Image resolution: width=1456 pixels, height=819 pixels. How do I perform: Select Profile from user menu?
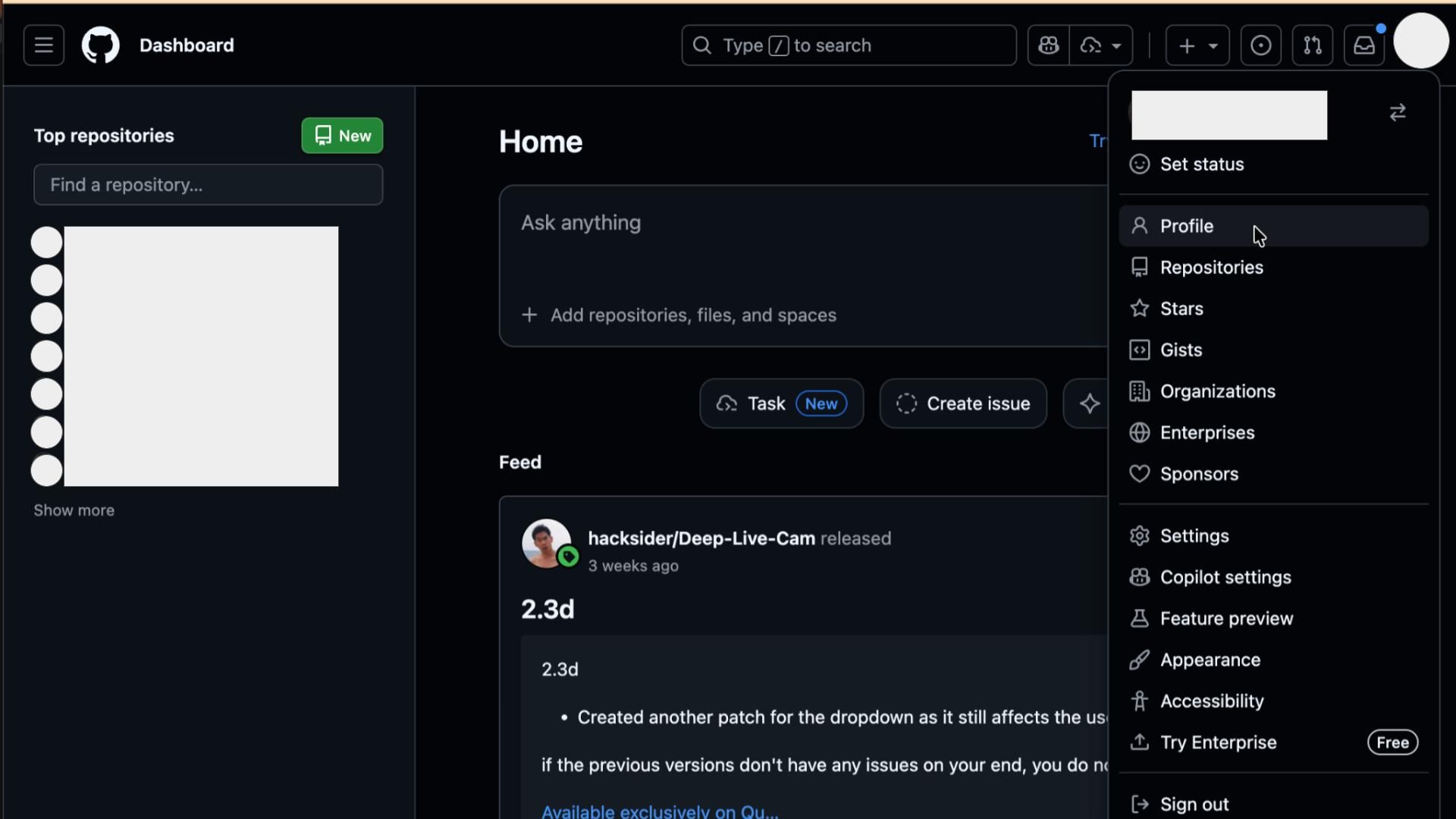pyautogui.click(x=1186, y=226)
